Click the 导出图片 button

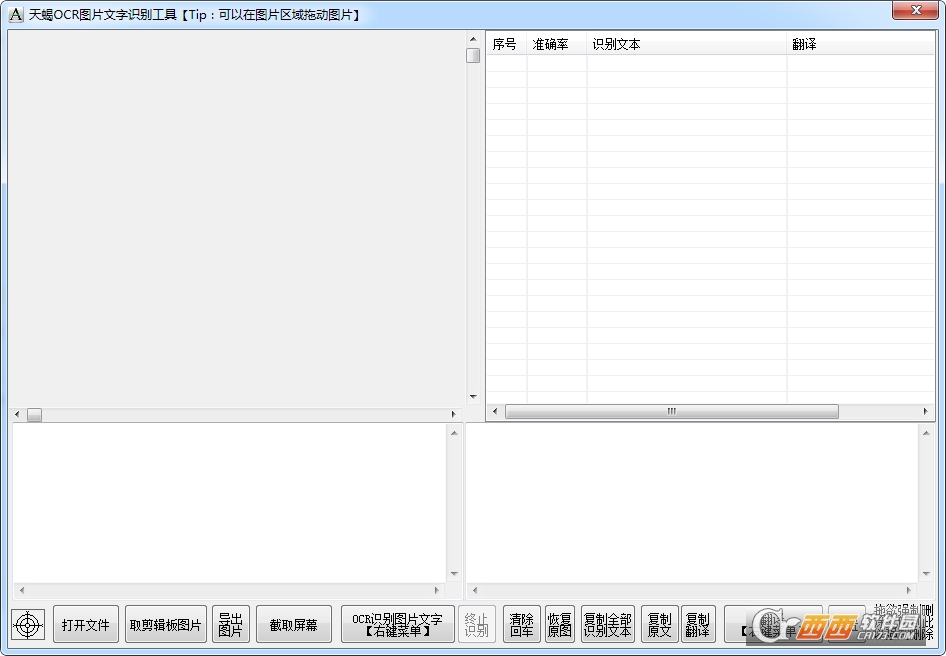231,625
